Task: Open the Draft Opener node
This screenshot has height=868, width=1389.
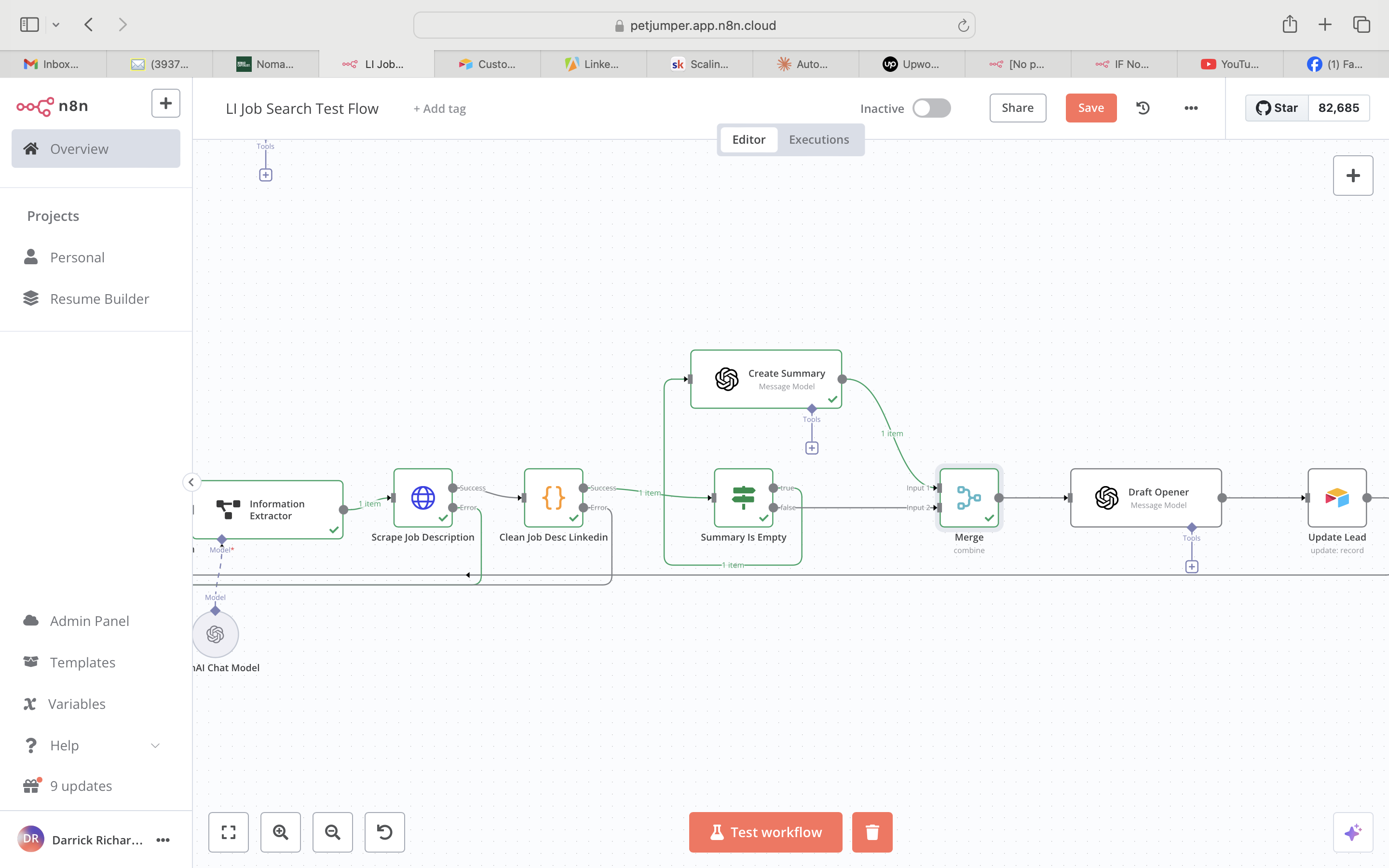Action: [x=1145, y=497]
